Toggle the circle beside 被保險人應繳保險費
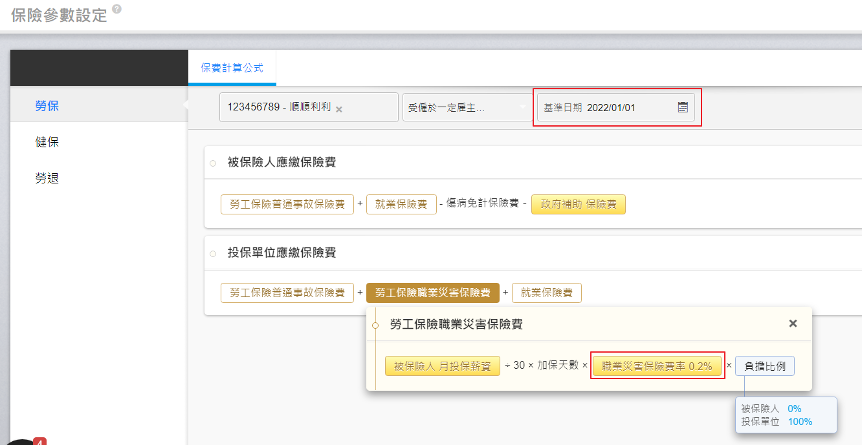Viewport: 862px width, 445px height. pyautogui.click(x=213, y=163)
